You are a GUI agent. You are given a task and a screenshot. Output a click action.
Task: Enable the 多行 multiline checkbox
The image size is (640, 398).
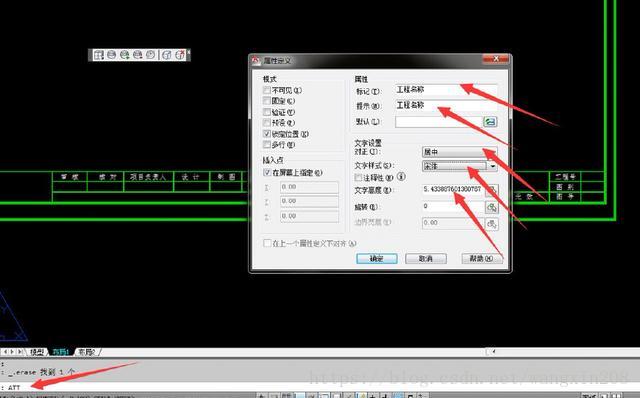point(267,145)
